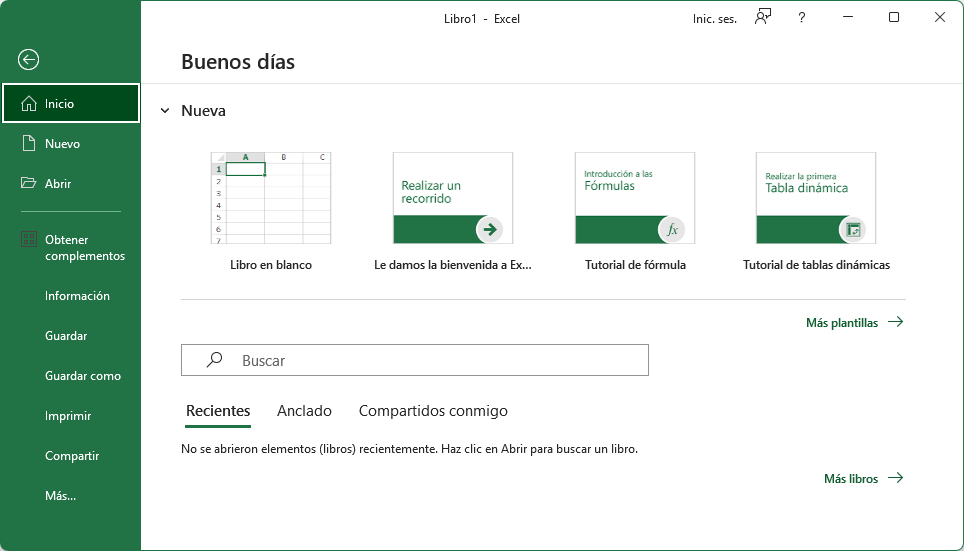Open the Inicio home page
The image size is (964, 551).
71,103
